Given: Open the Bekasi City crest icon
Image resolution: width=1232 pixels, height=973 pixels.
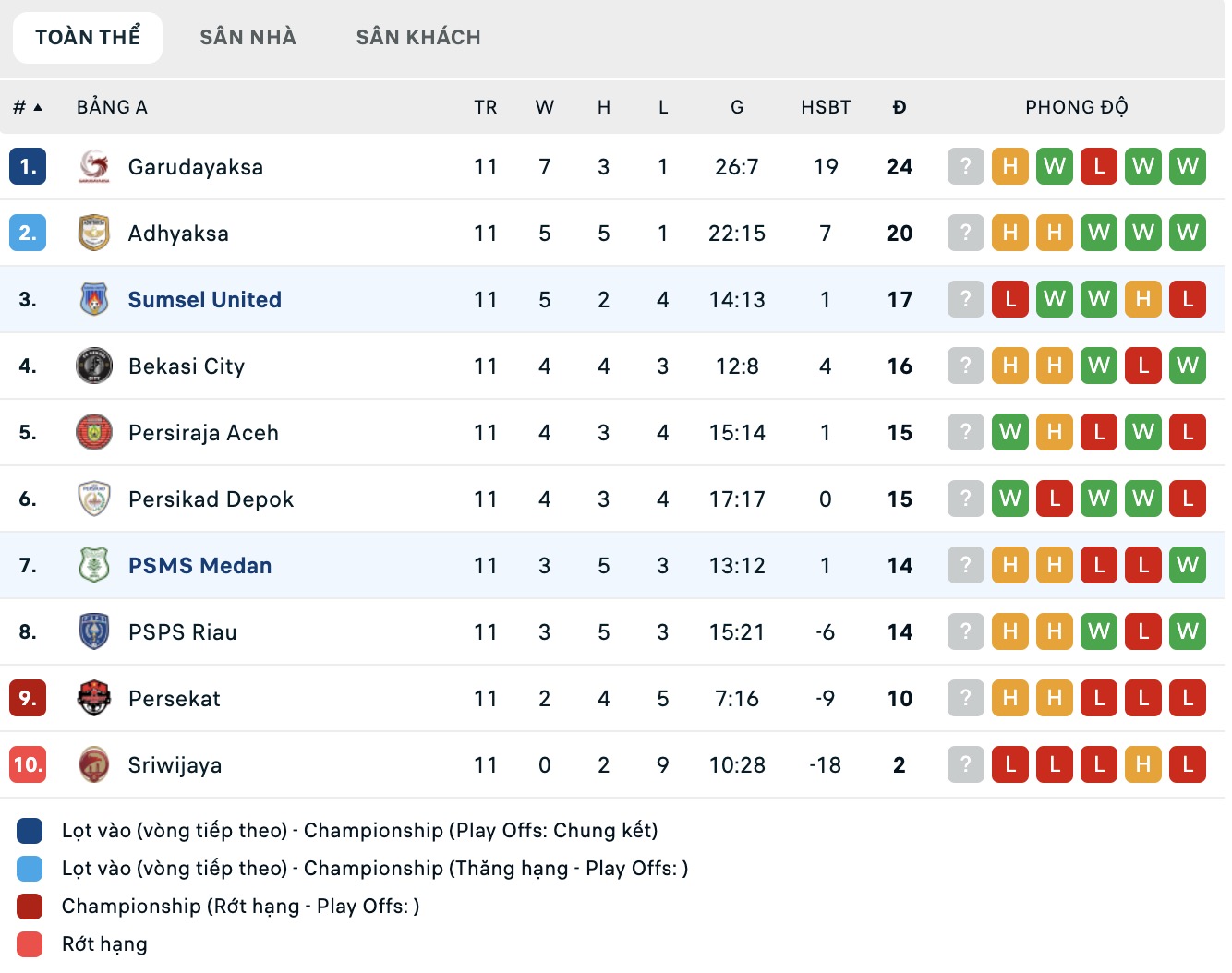Looking at the screenshot, I should 94,366.
